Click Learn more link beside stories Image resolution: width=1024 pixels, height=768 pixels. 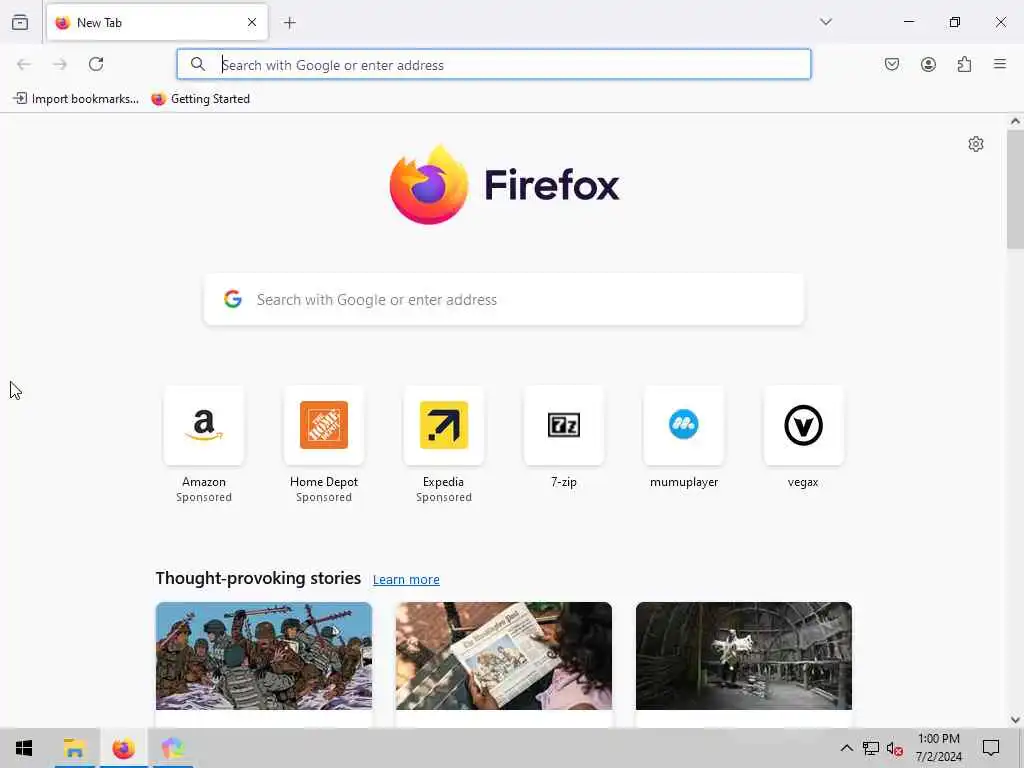point(406,579)
